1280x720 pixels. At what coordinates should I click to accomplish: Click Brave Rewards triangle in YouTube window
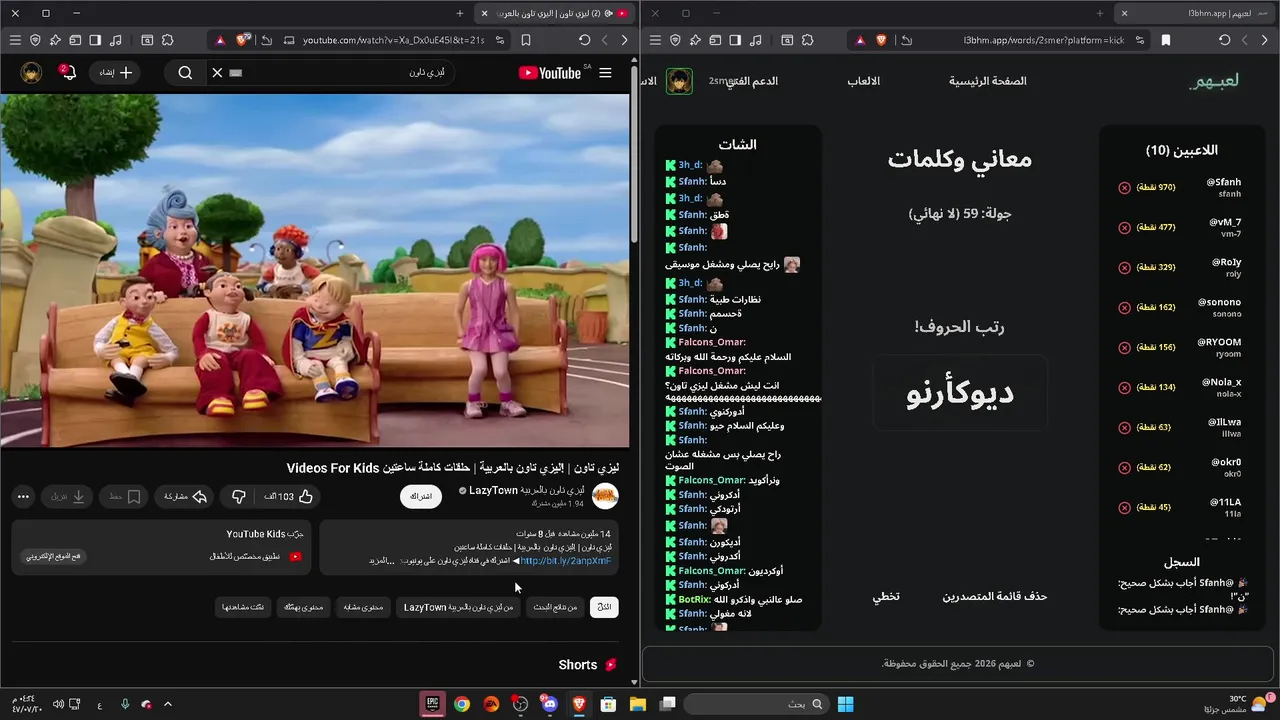pos(220,40)
